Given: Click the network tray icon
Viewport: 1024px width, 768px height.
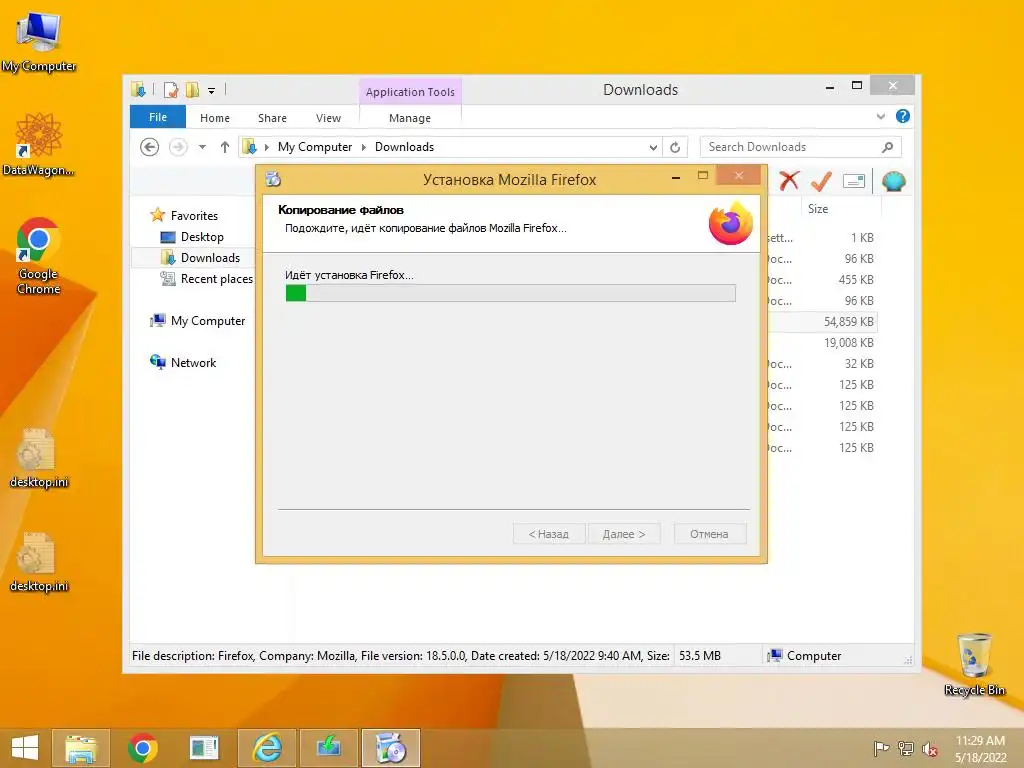Looking at the screenshot, I should click(905, 748).
